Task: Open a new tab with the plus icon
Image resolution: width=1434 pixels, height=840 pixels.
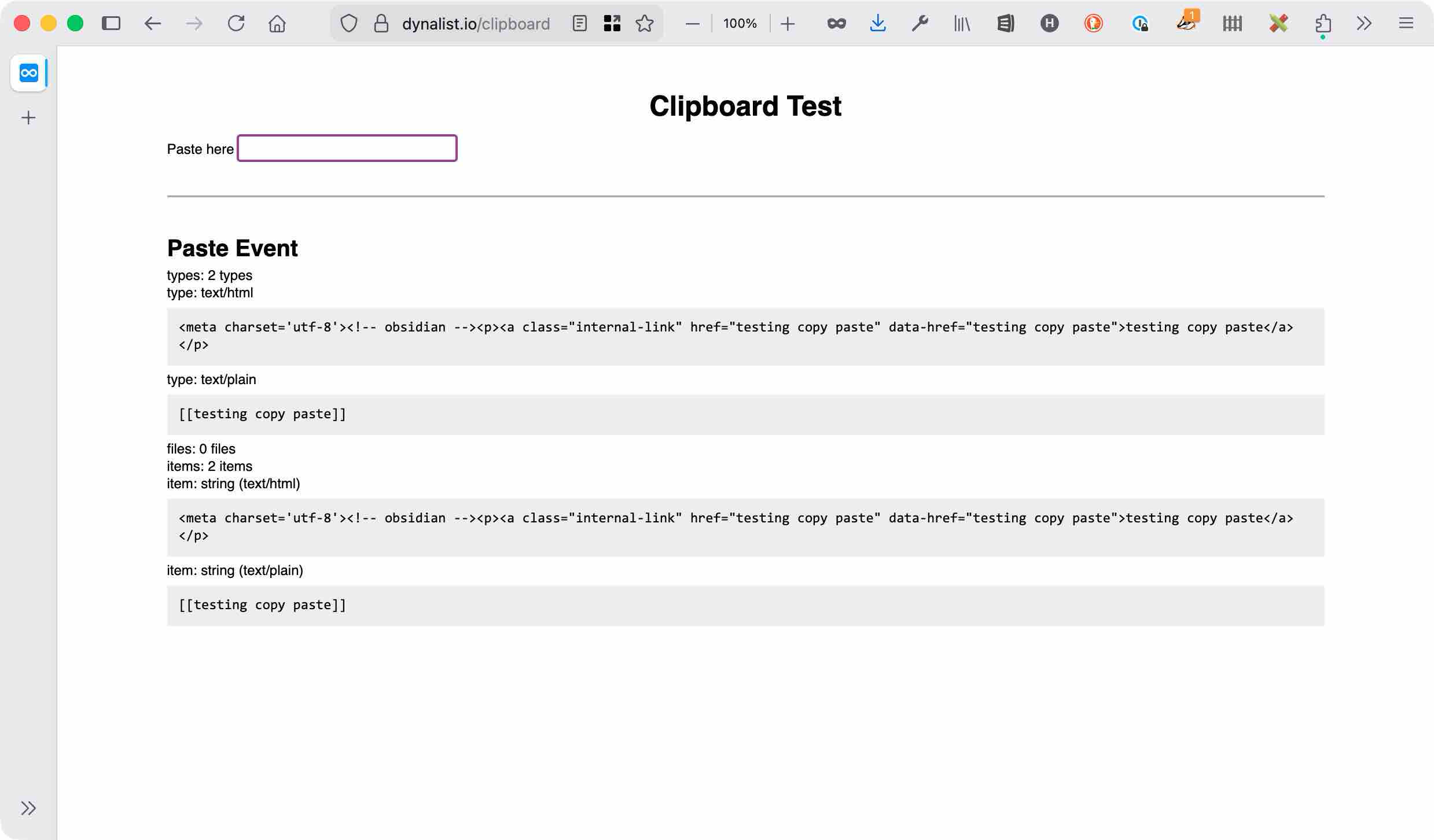Action: point(28,118)
